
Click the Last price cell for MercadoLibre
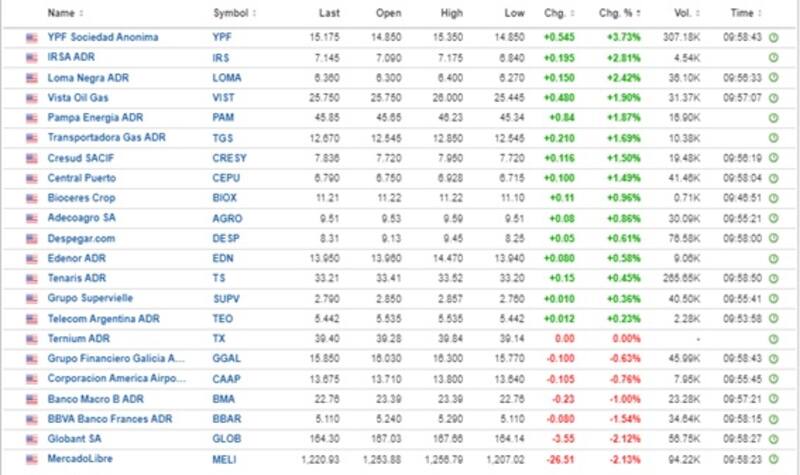321,459
